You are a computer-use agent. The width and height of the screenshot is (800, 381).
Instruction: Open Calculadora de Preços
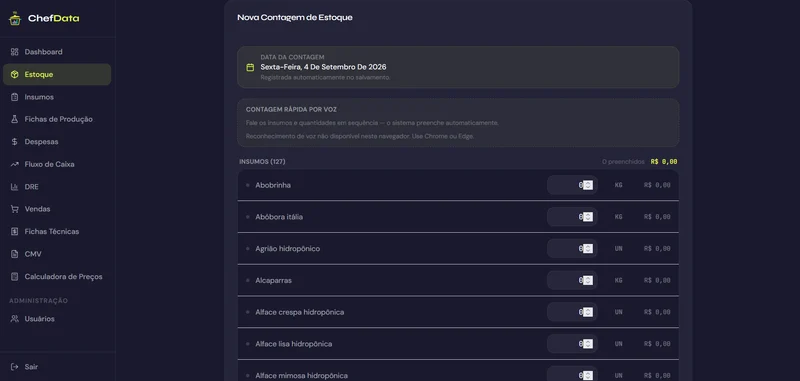pos(57,276)
